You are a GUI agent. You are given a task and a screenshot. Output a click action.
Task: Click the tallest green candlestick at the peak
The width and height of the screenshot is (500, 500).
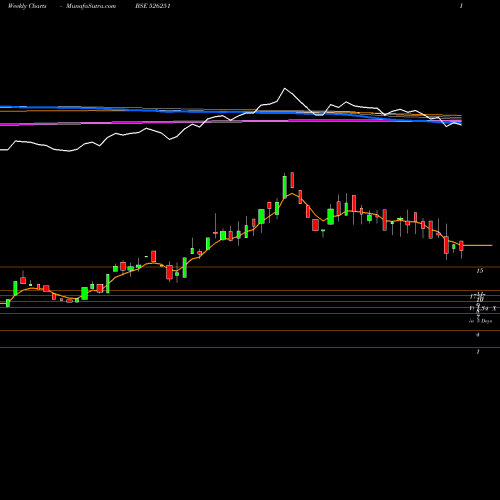click(285, 187)
